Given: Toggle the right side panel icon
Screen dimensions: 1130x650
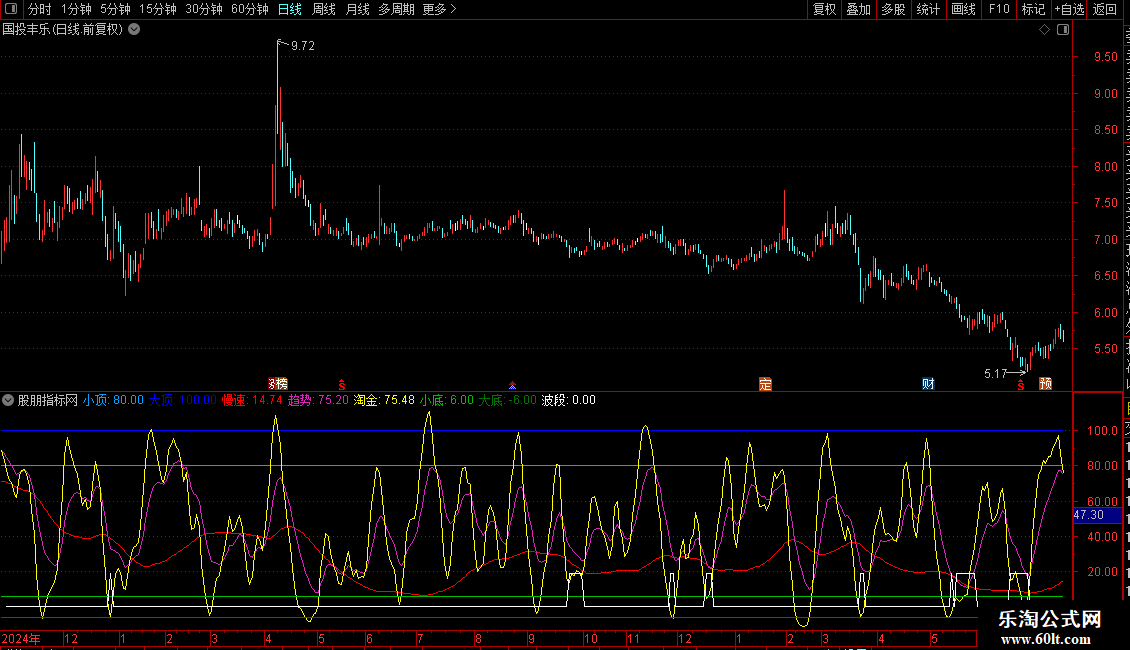Looking at the screenshot, I should [1063, 30].
